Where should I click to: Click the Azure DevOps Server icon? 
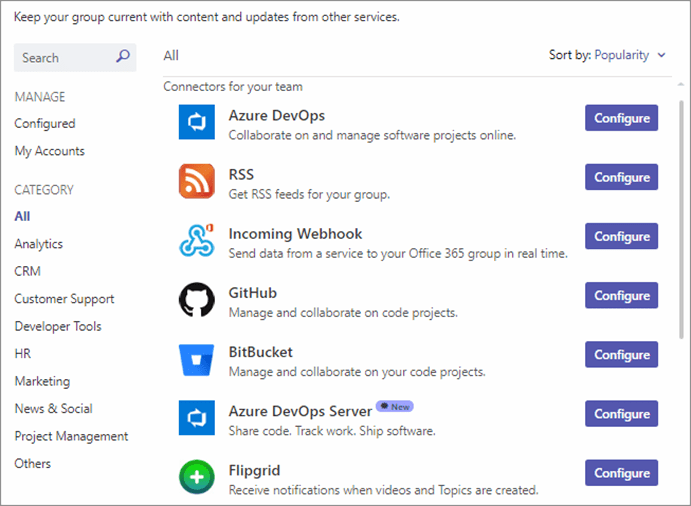click(x=197, y=417)
